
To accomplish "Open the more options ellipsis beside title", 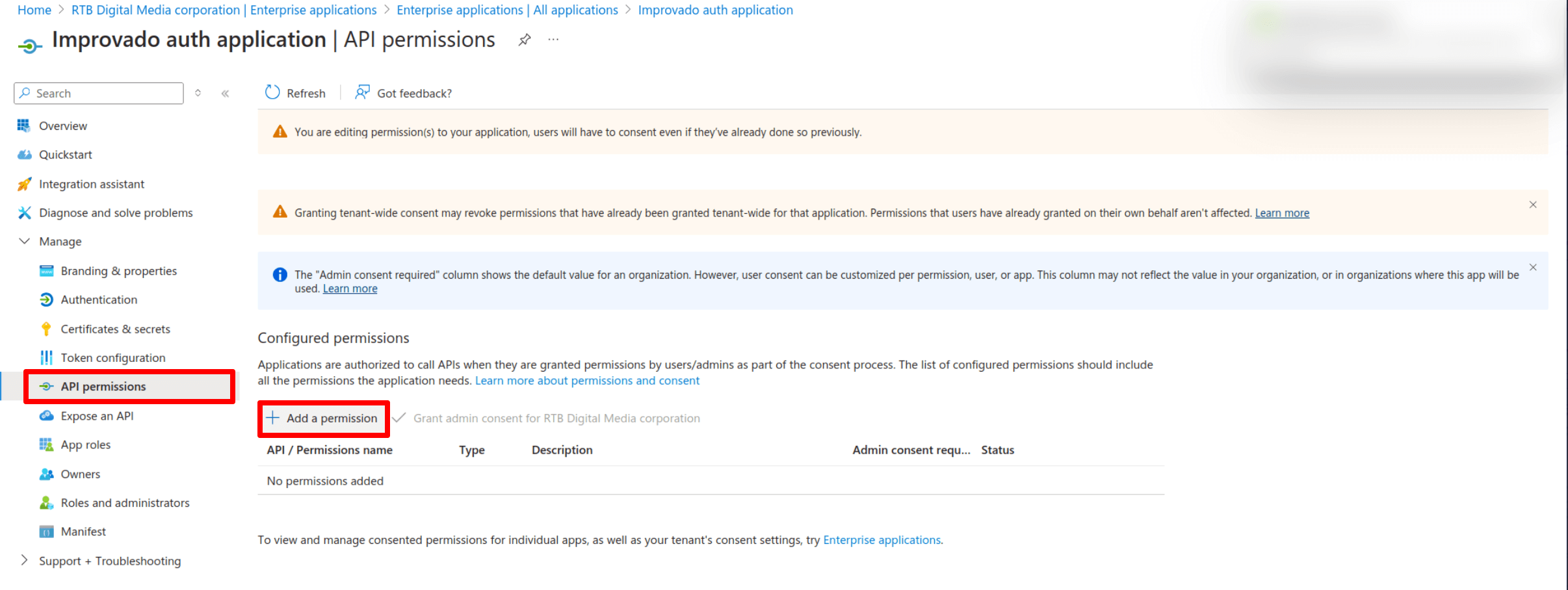I will click(x=553, y=40).
